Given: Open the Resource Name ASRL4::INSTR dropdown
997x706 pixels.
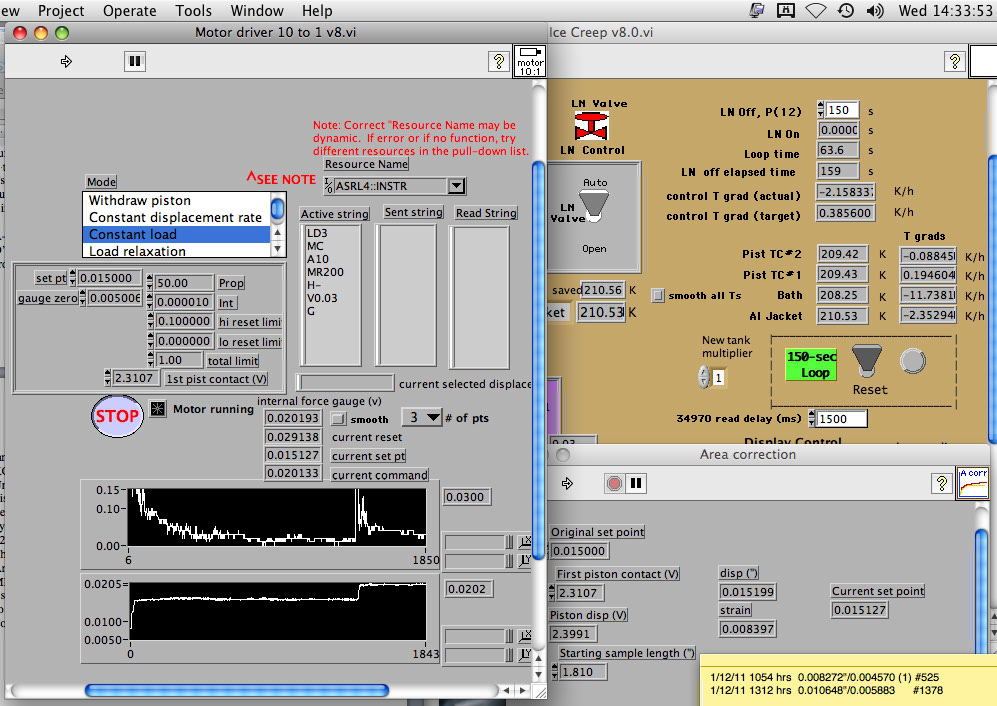Looking at the screenshot, I should (456, 185).
